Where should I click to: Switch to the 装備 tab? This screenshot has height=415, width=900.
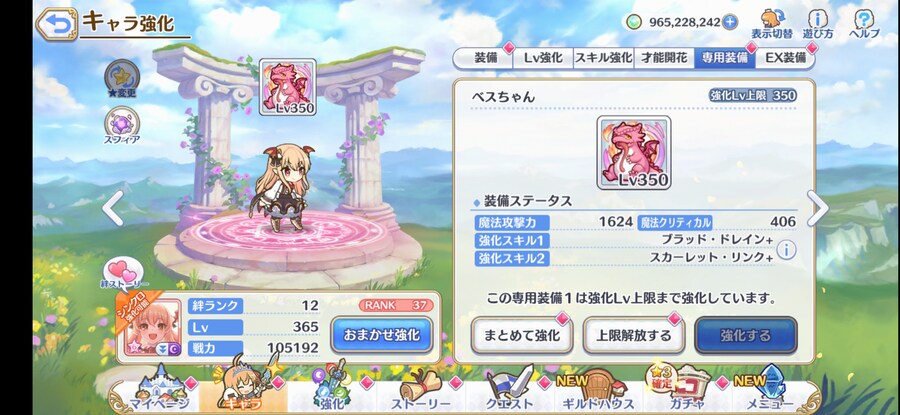pyautogui.click(x=484, y=58)
